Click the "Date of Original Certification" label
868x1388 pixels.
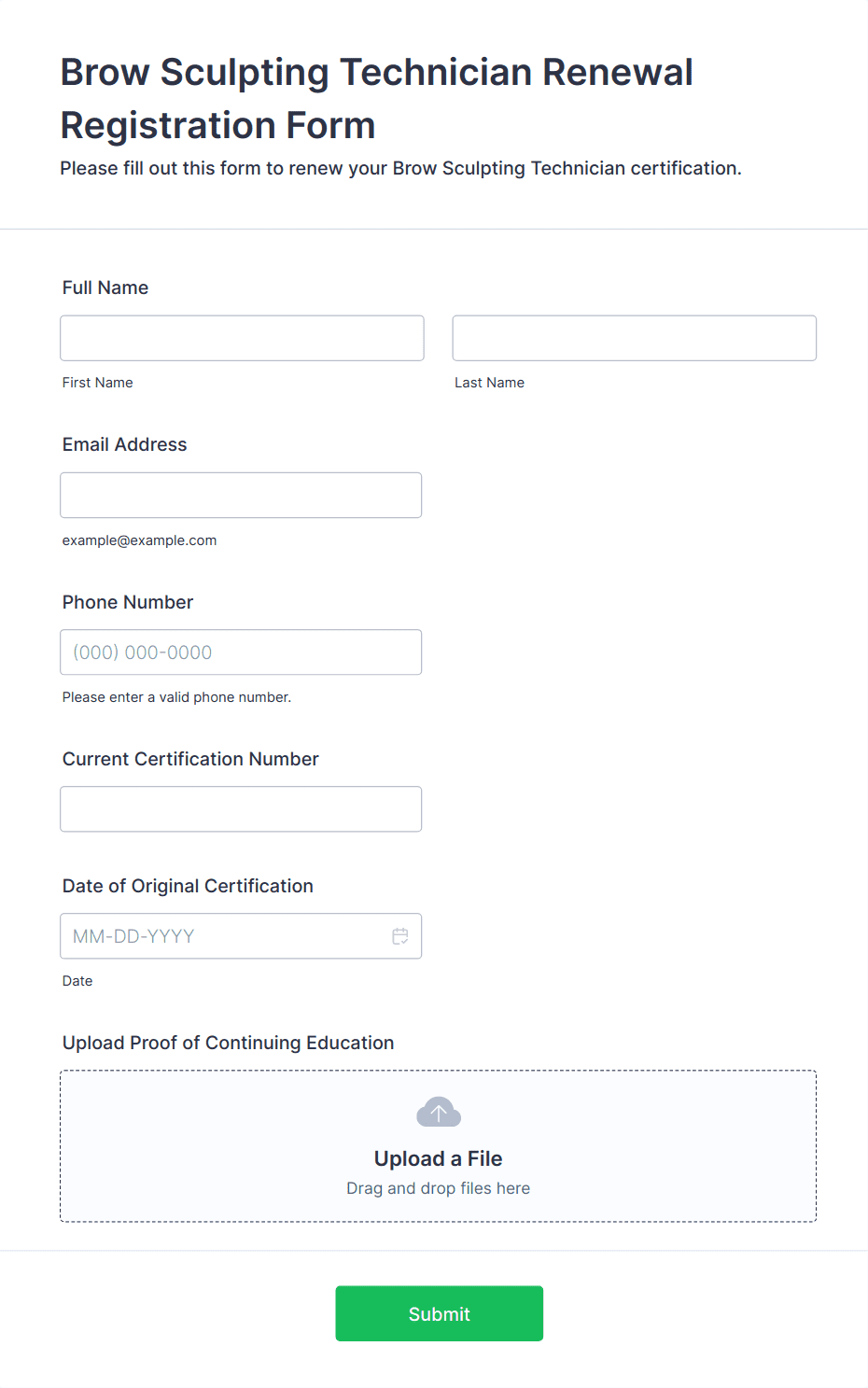pos(188,886)
